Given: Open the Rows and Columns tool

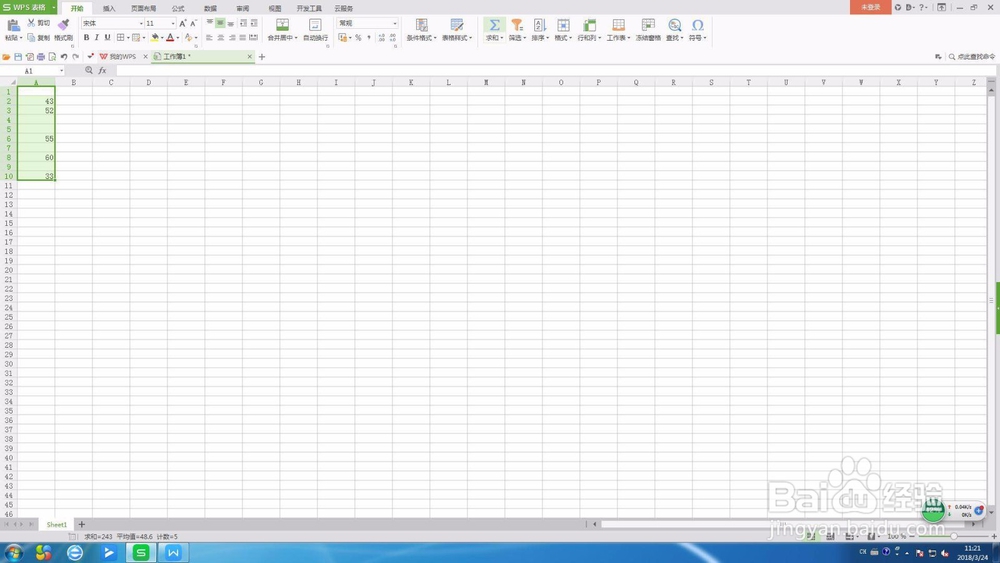Looking at the screenshot, I should pyautogui.click(x=589, y=30).
